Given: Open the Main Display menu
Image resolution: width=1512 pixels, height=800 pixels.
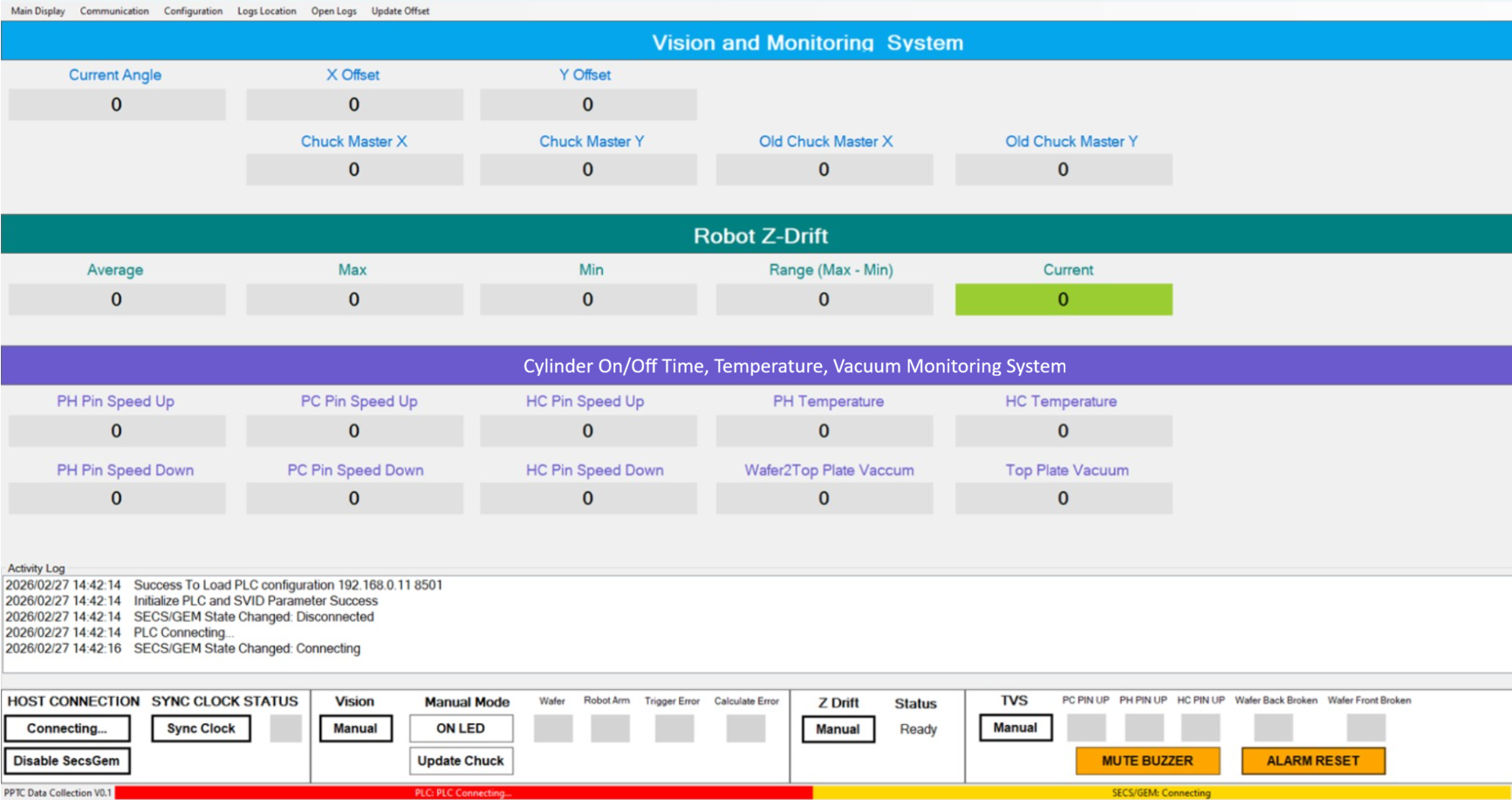Looking at the screenshot, I should pos(38,11).
